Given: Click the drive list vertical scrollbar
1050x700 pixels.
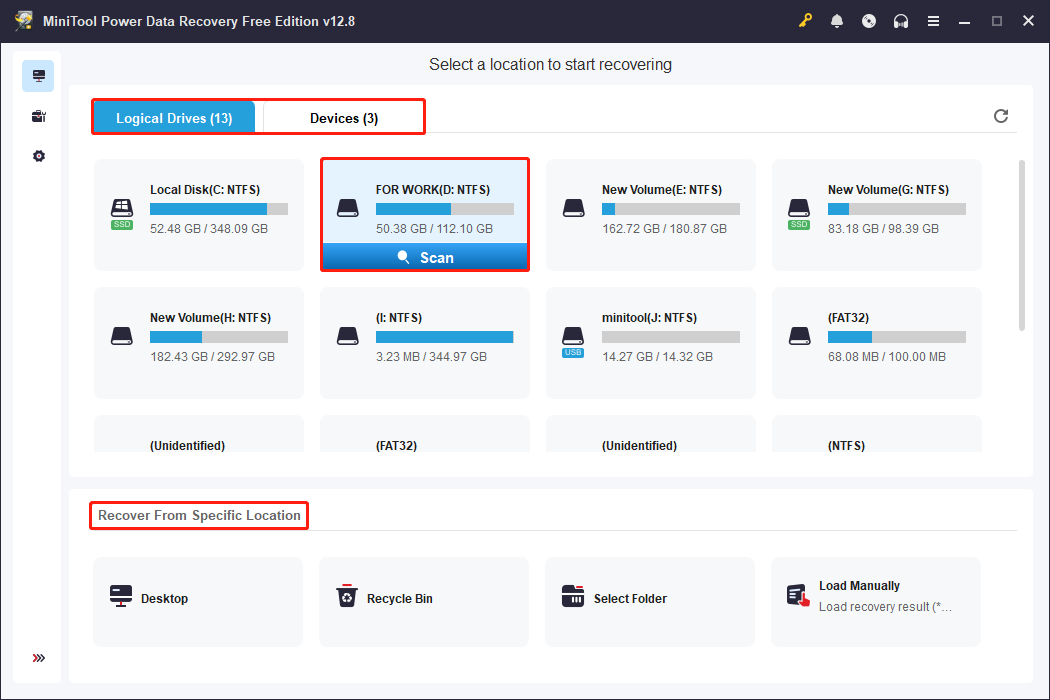Looking at the screenshot, I should pyautogui.click(x=1020, y=245).
